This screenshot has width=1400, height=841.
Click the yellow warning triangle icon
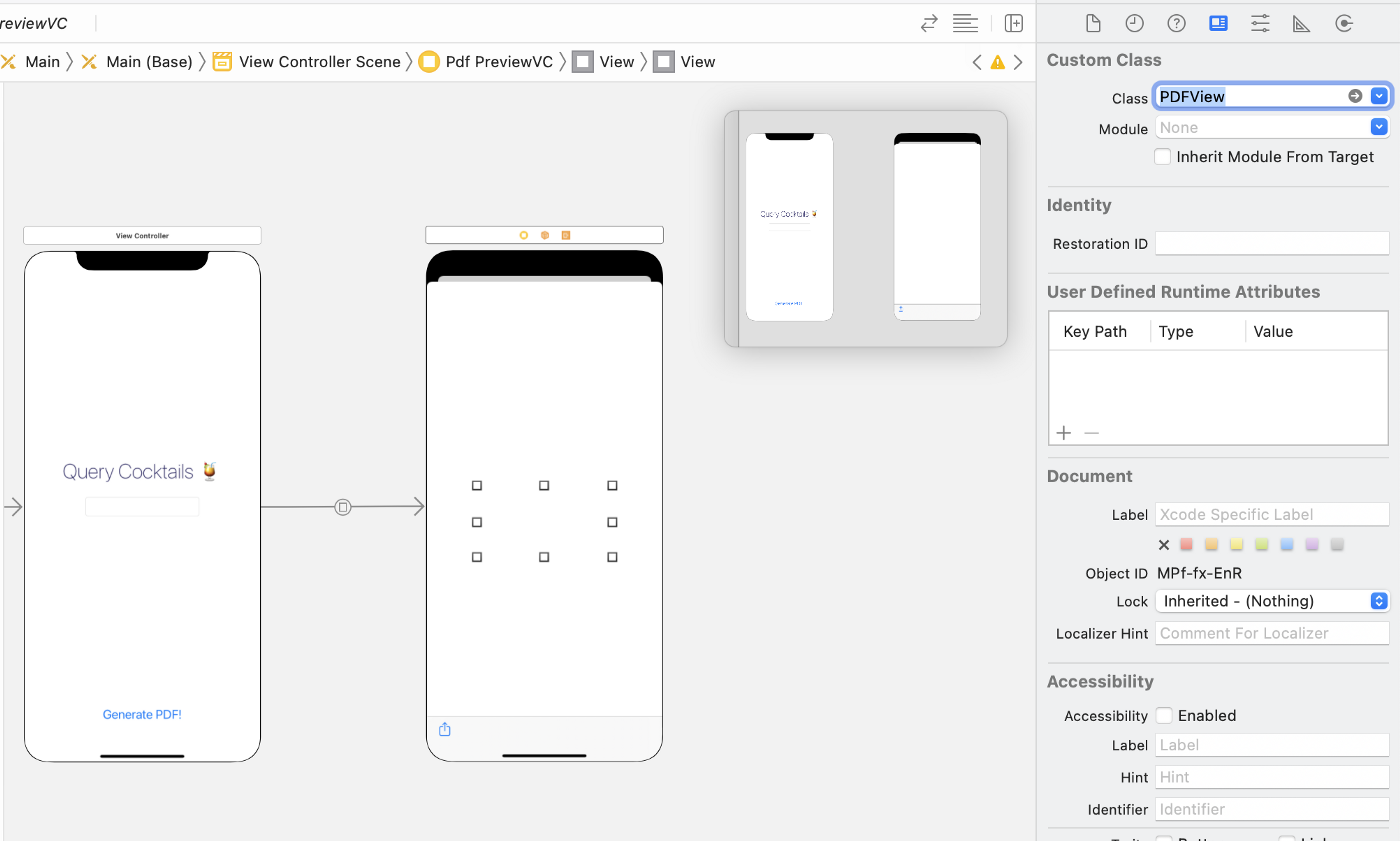click(x=997, y=62)
